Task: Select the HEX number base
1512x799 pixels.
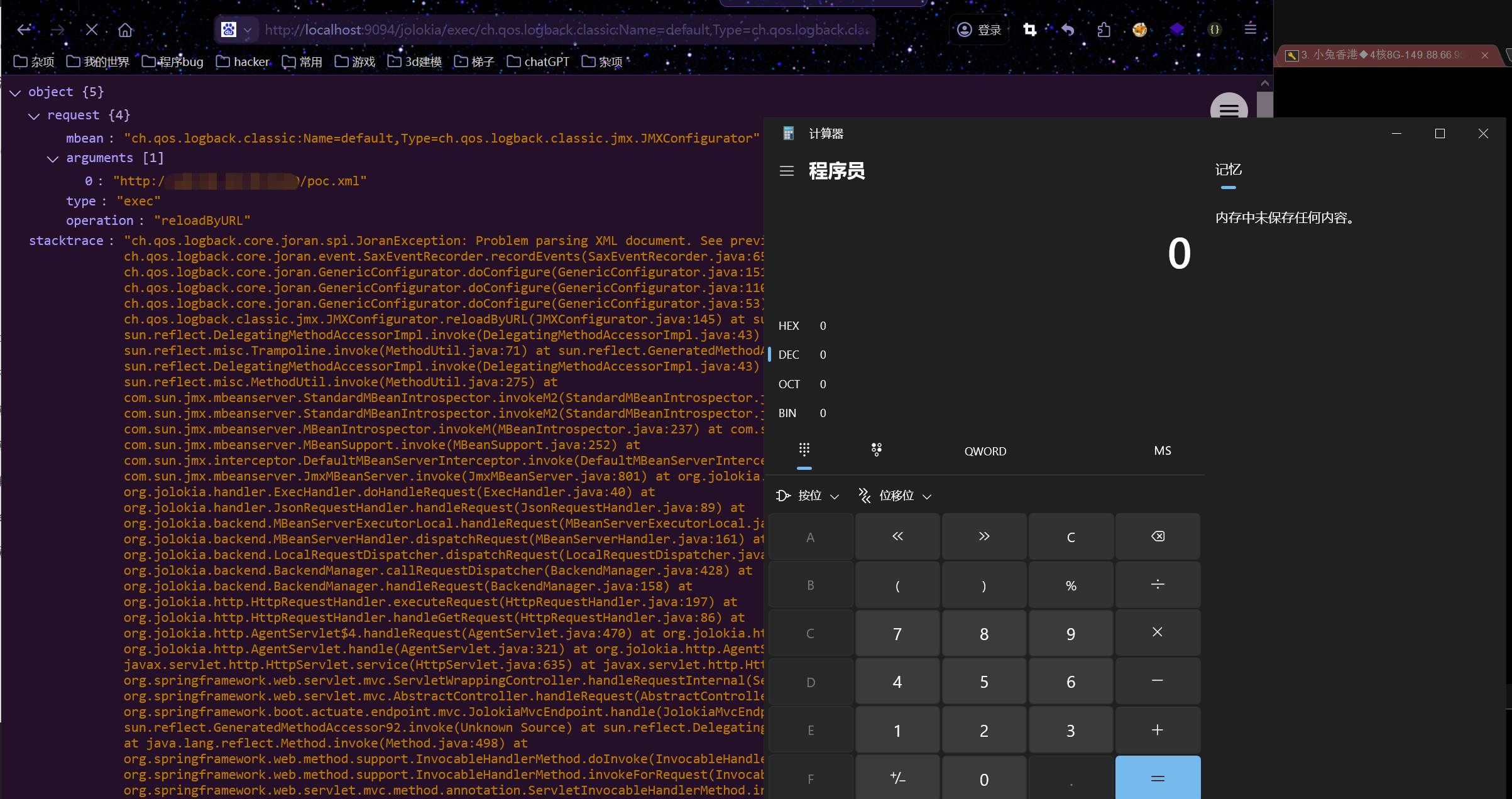Action: [789, 326]
